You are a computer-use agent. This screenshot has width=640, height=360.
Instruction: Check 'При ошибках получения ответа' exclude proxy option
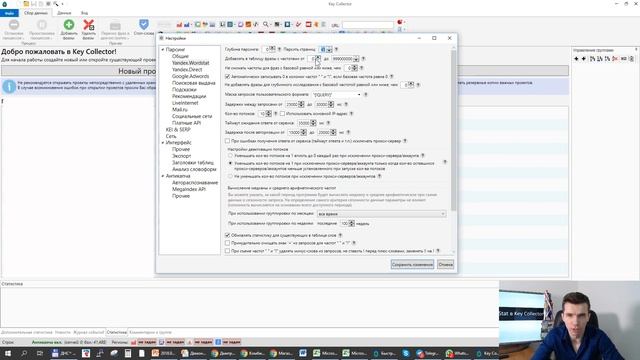point(227,141)
